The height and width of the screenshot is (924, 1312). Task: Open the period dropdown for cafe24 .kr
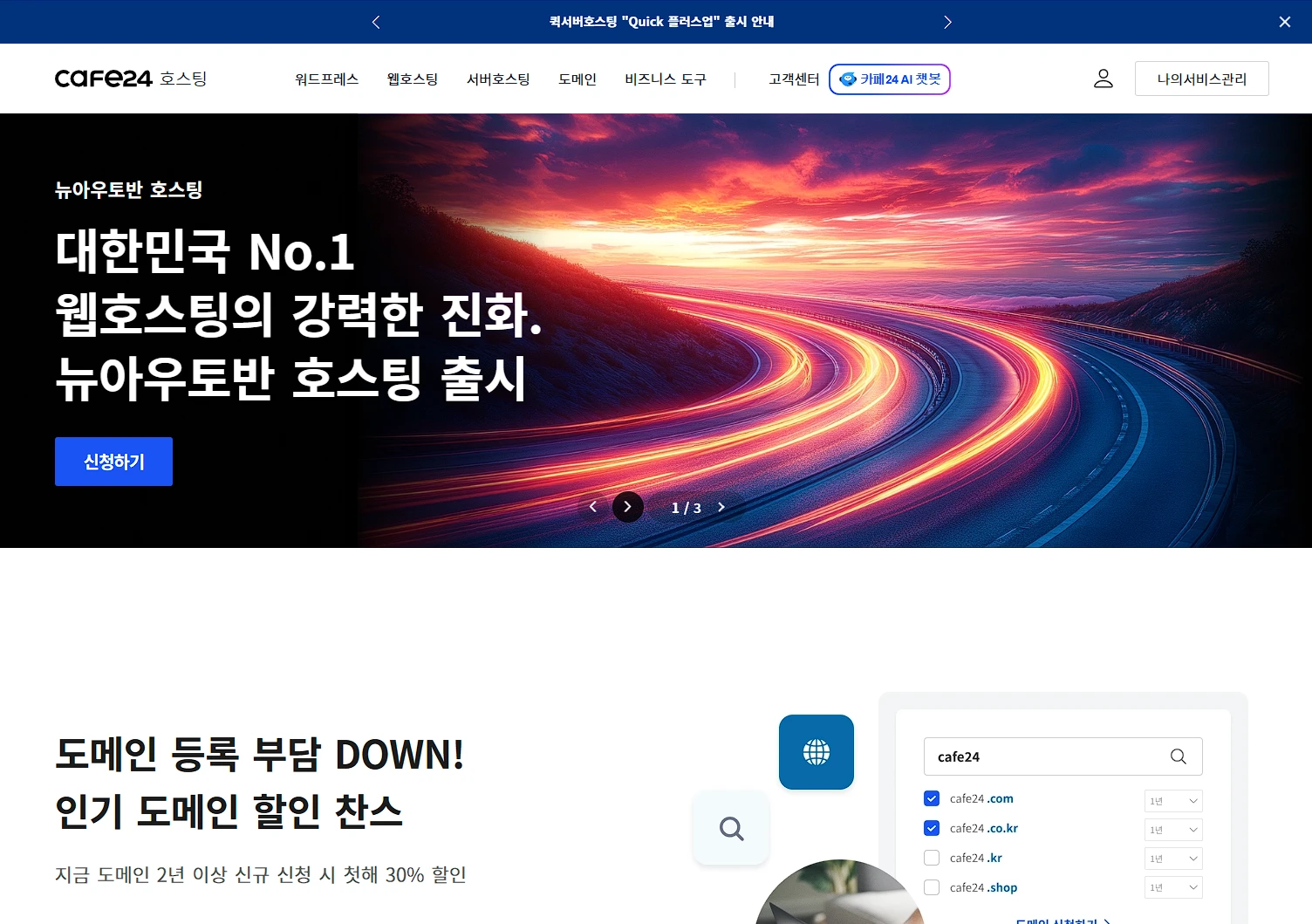click(x=1173, y=859)
